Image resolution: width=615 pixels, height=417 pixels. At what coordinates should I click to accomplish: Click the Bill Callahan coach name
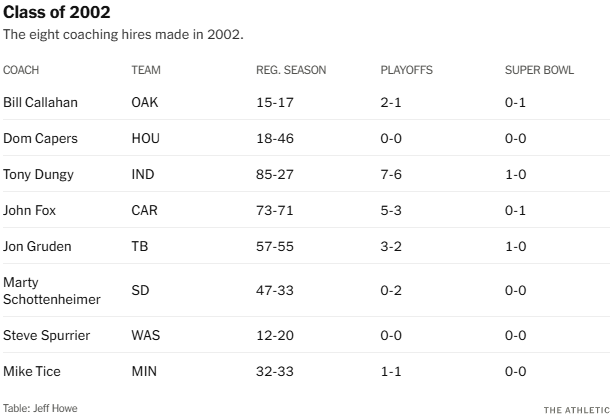(x=41, y=102)
